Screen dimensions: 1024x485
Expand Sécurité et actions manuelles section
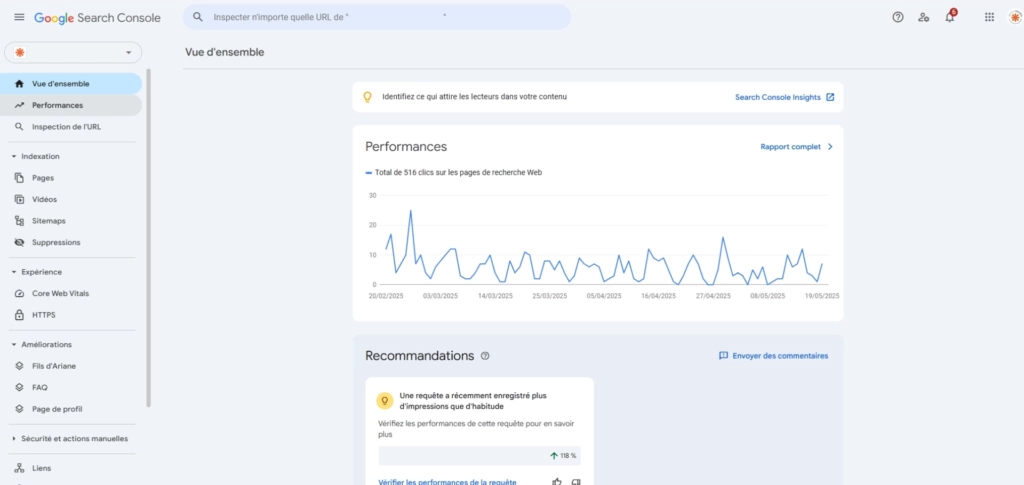point(14,439)
